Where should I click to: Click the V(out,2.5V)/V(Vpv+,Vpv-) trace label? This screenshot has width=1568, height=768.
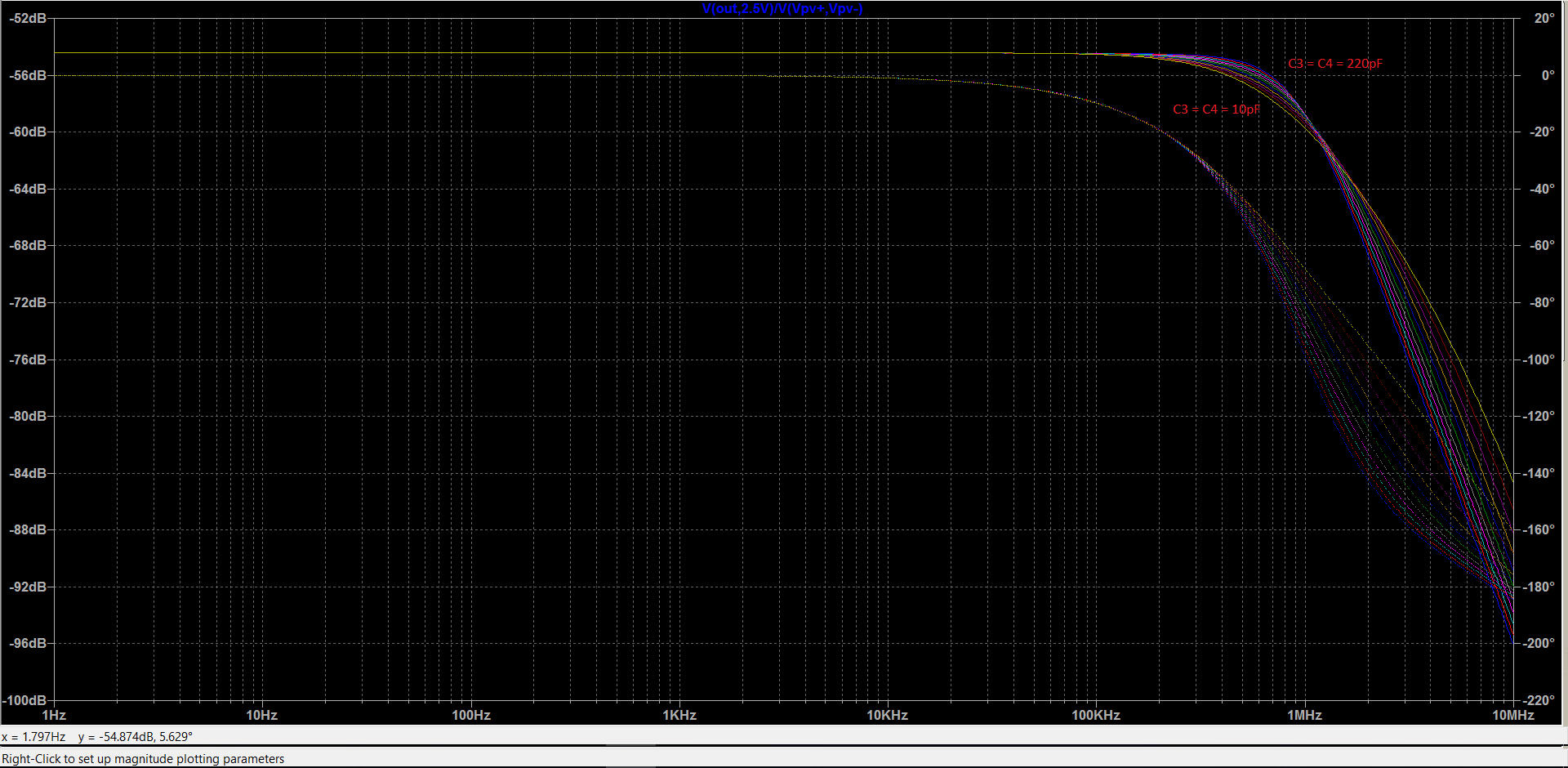coord(782,9)
